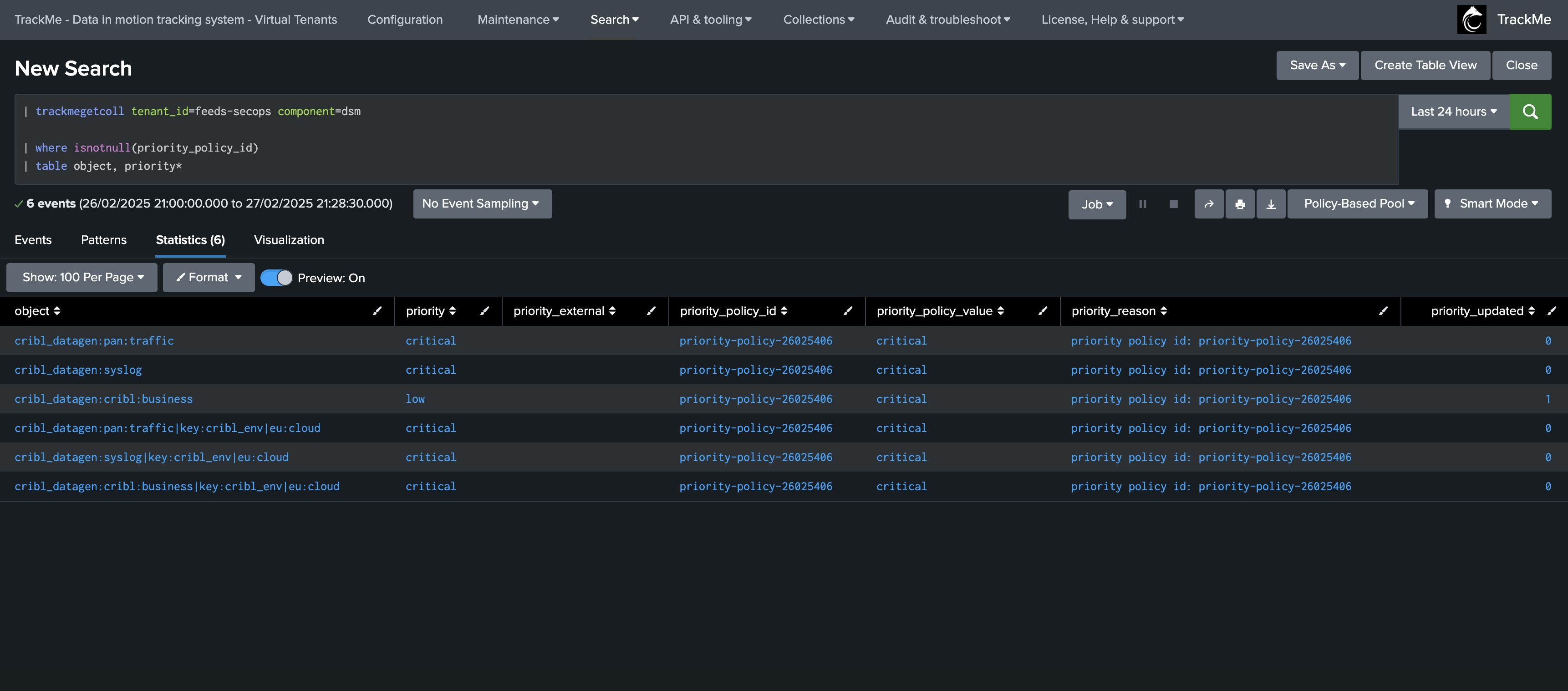Open the Job dropdown menu
Image resolution: width=1568 pixels, height=691 pixels.
point(1097,204)
